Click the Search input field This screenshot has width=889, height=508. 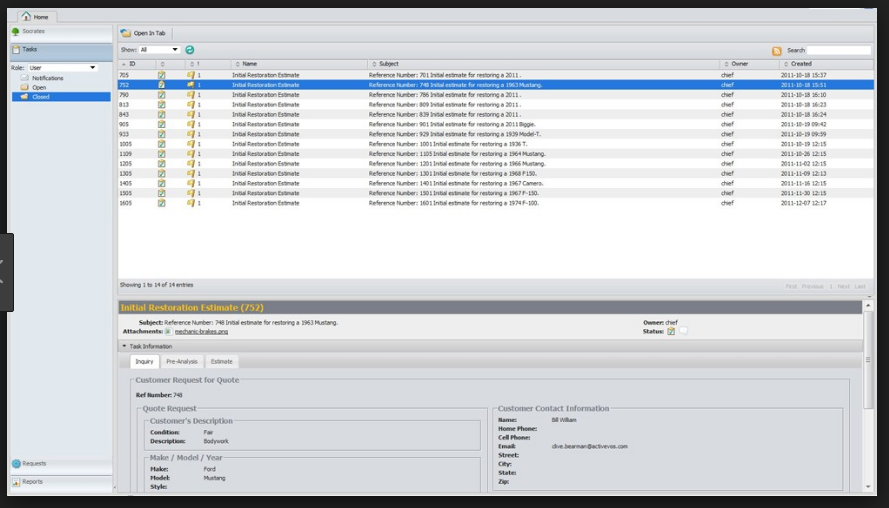pos(839,50)
